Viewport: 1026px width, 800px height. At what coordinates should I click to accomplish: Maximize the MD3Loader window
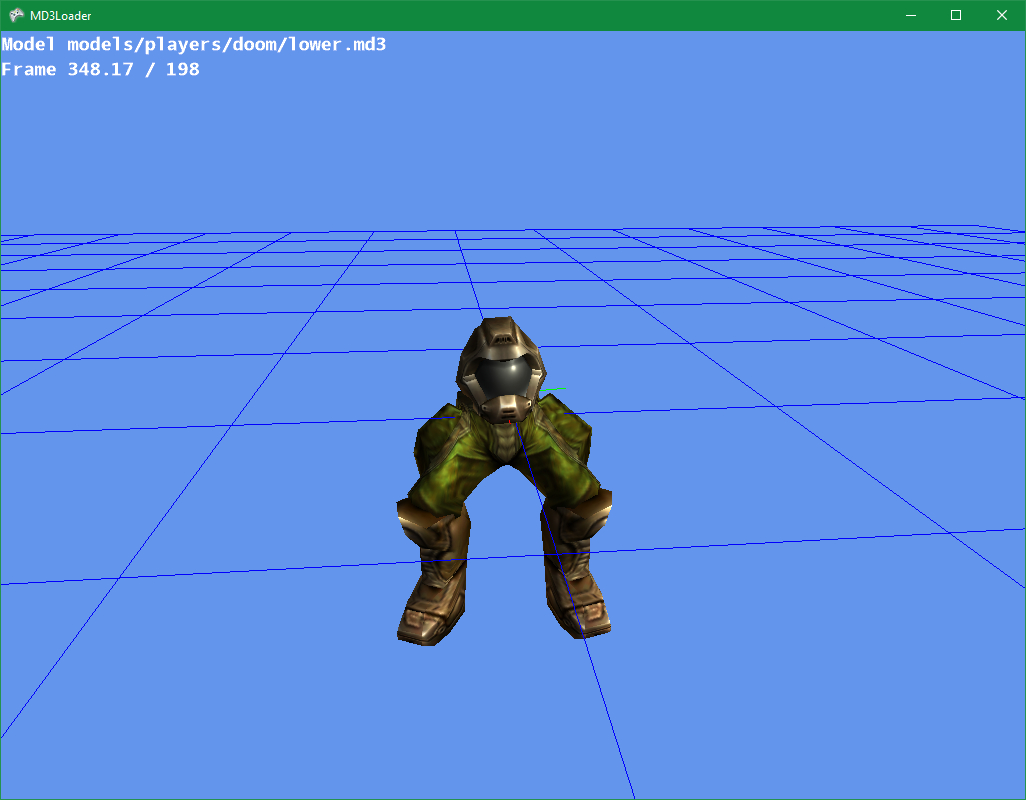pyautogui.click(x=956, y=15)
